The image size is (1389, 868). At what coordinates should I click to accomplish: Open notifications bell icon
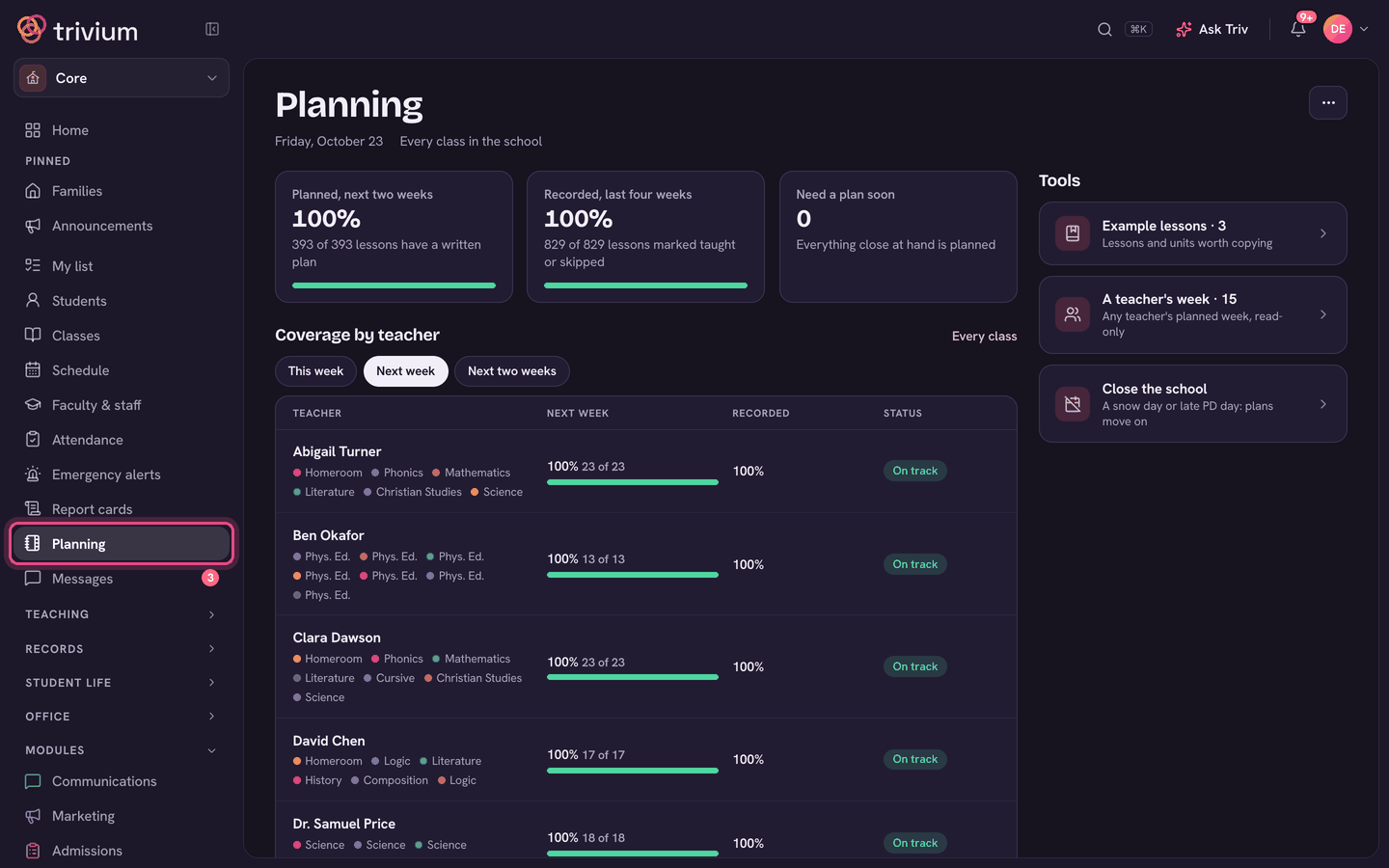pos(1298,29)
